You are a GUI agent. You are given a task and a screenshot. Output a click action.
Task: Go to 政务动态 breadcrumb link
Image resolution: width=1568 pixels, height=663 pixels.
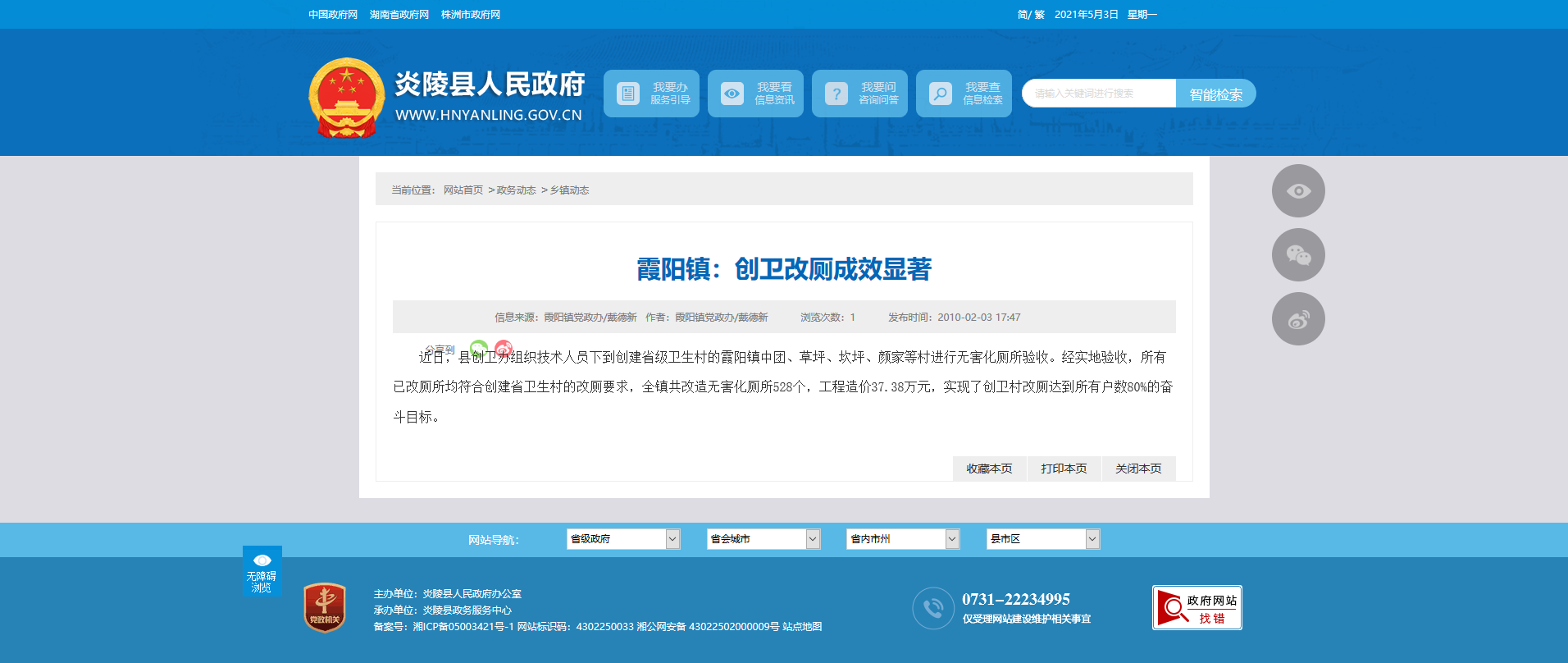[516, 190]
